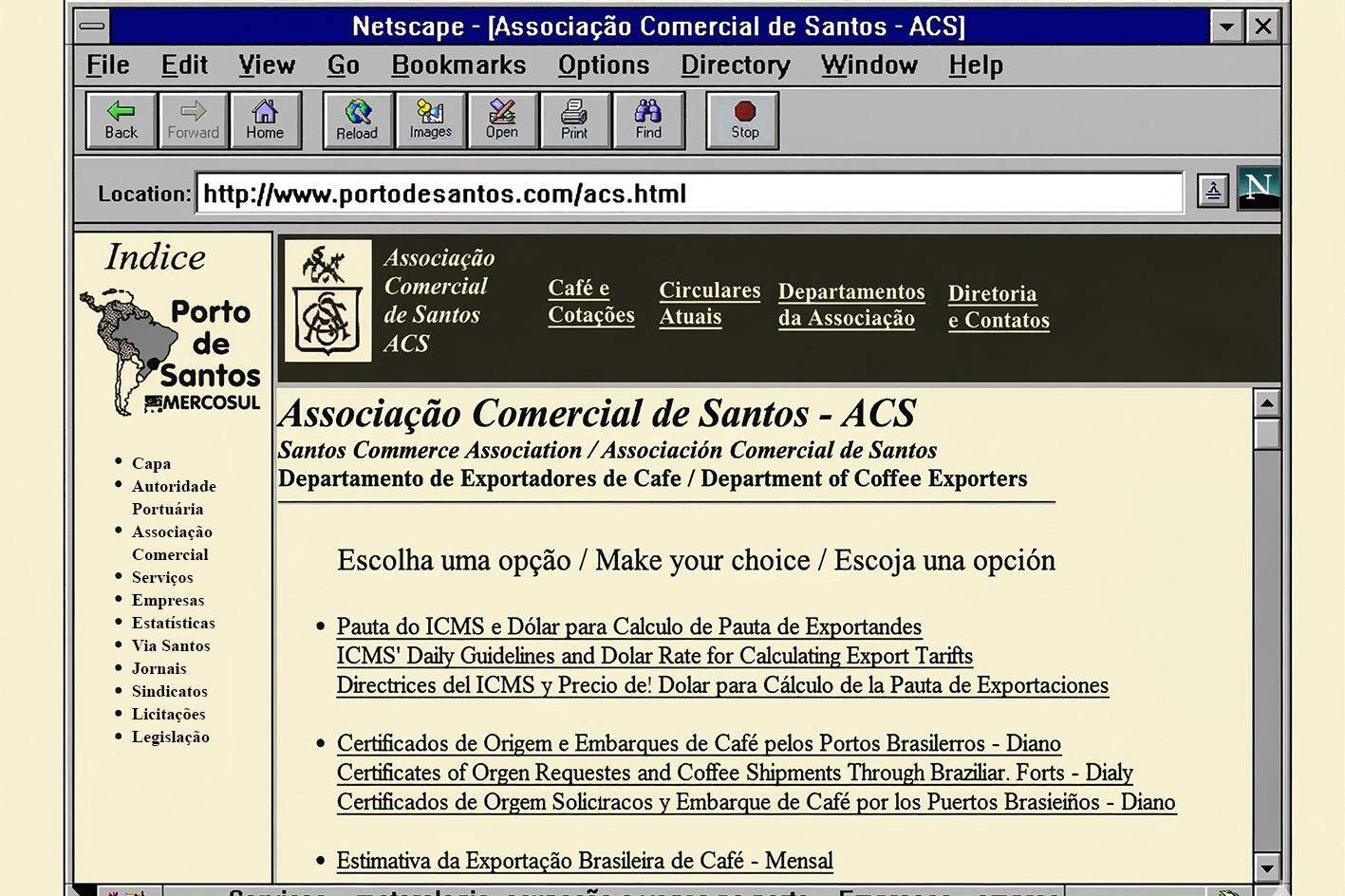Open a location with Open button
The height and width of the screenshot is (896, 1345).
coord(502,121)
